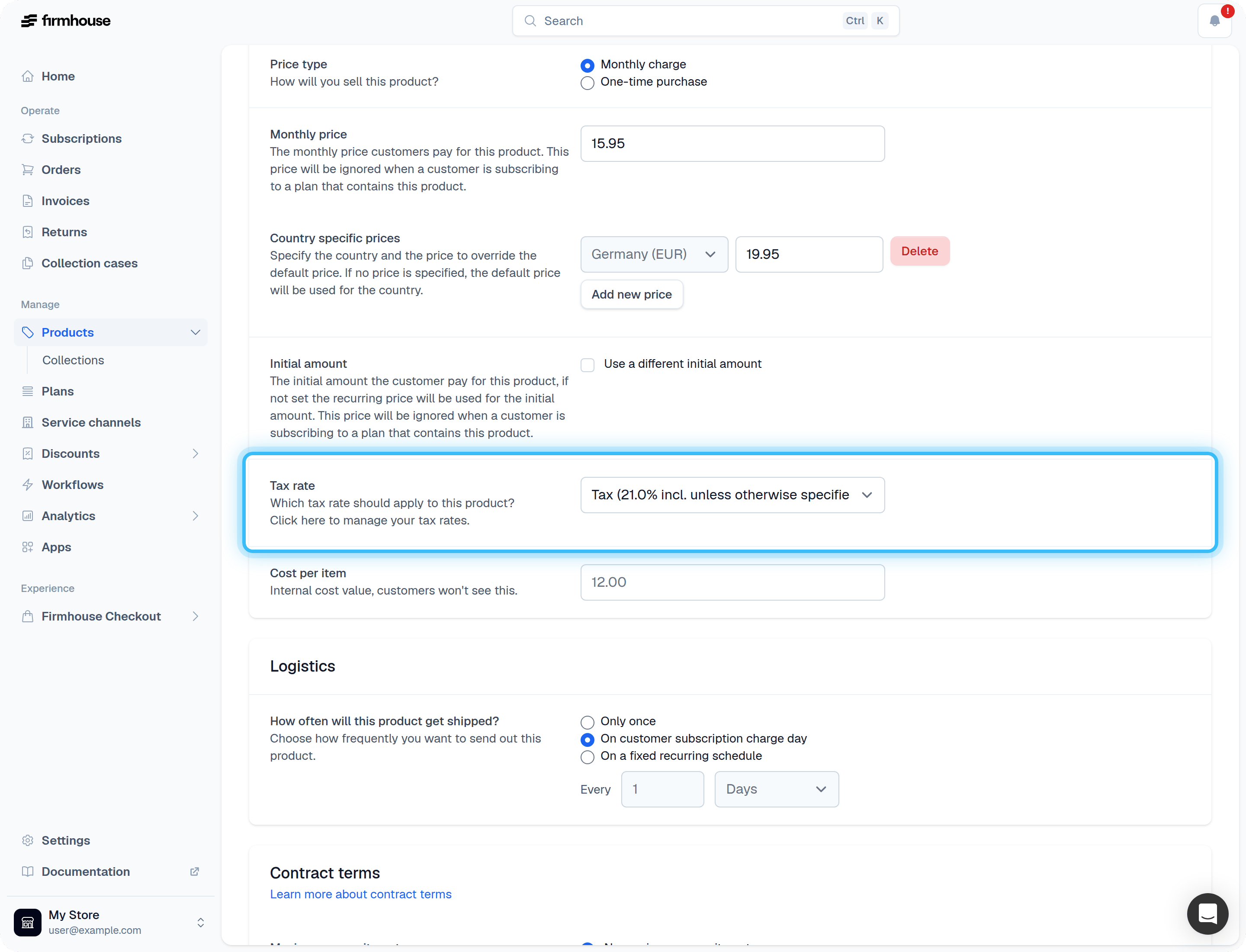Image resolution: width=1246 pixels, height=952 pixels.
Task: Open Orders page
Action: 110,170
